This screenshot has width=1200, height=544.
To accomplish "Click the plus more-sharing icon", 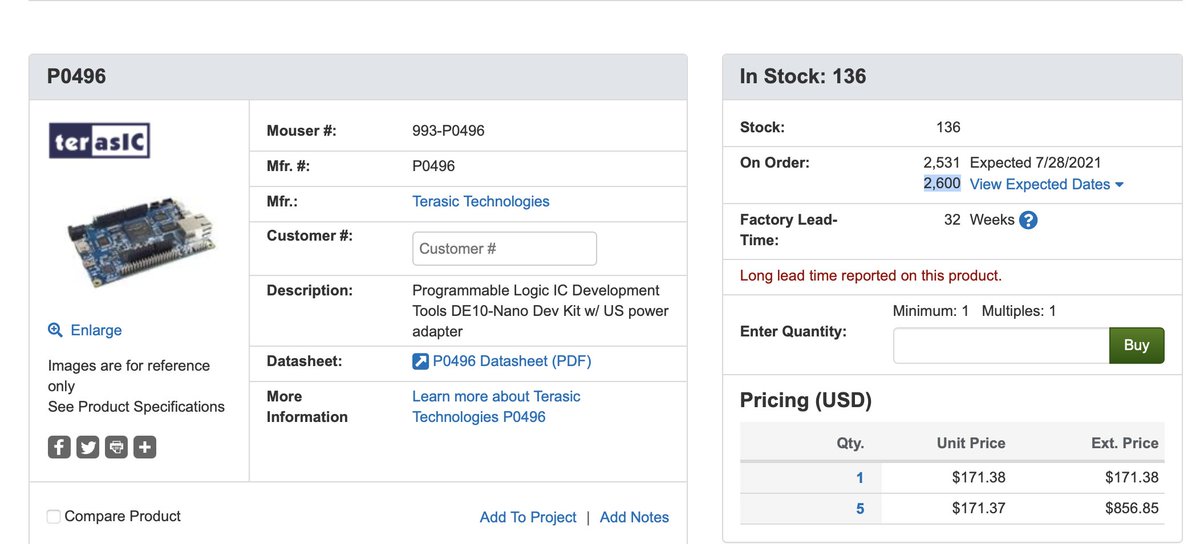I will pos(145,447).
